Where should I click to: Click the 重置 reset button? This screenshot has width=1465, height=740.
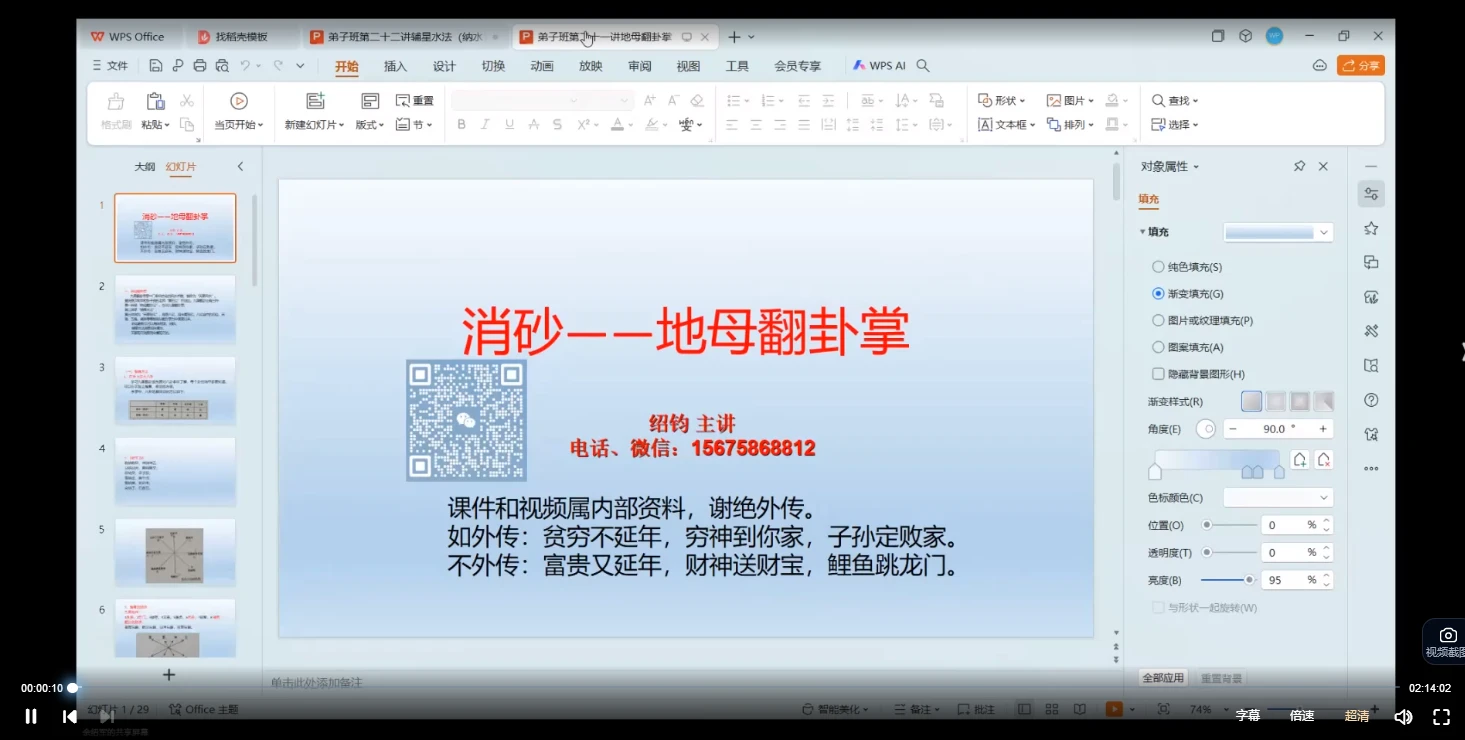pyautogui.click(x=414, y=101)
